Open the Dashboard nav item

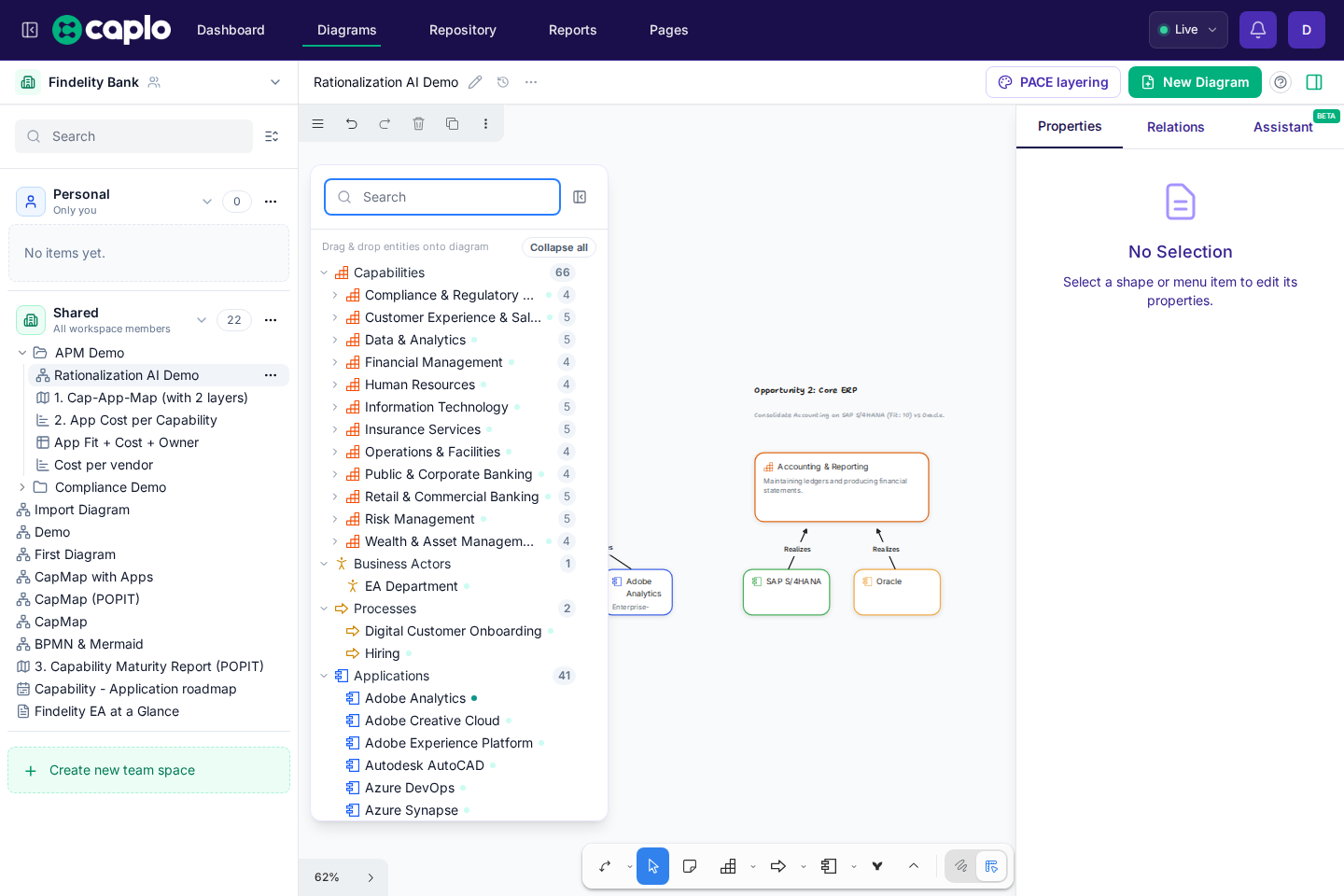click(231, 30)
